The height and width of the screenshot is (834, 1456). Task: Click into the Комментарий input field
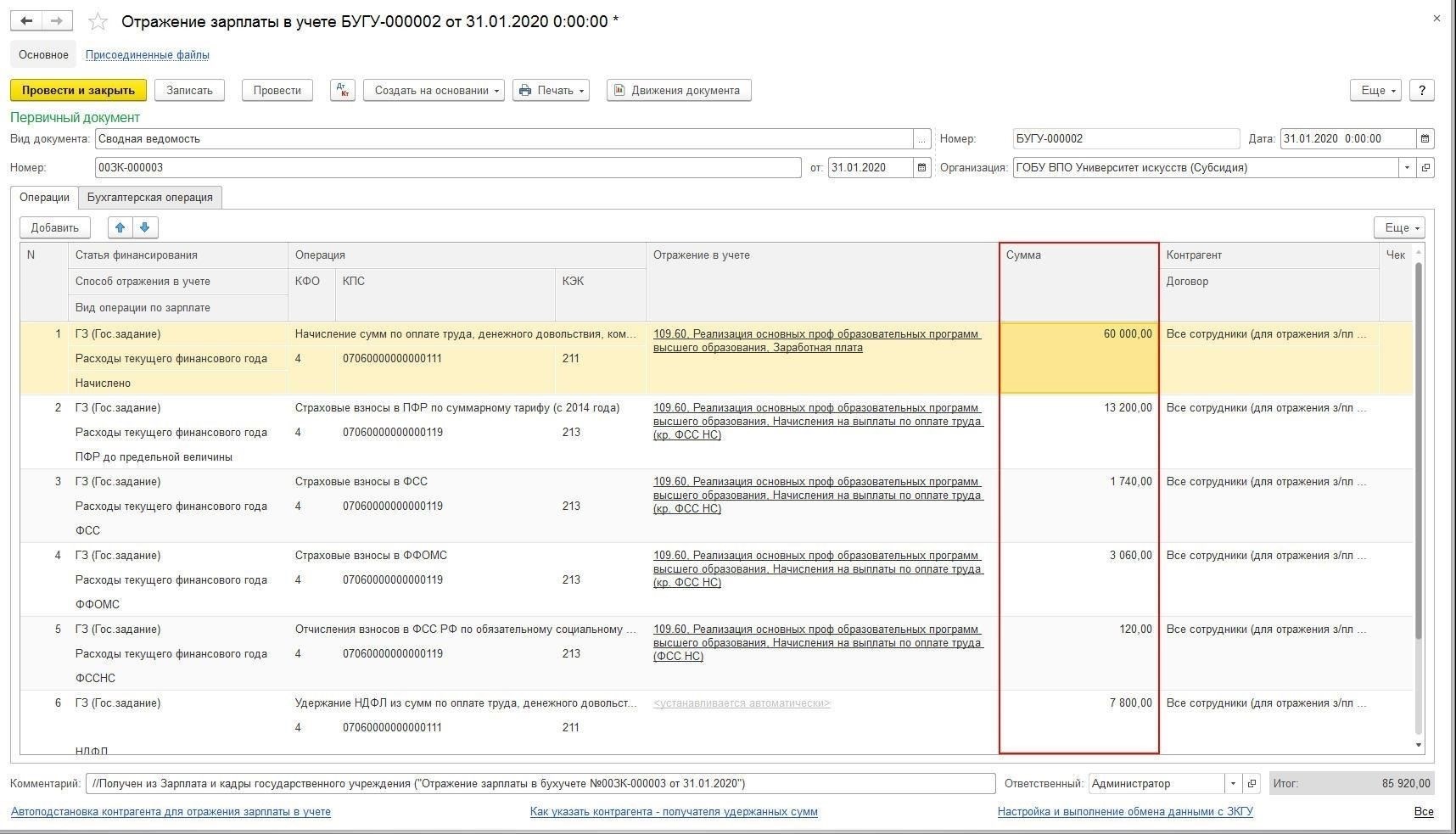(540, 784)
